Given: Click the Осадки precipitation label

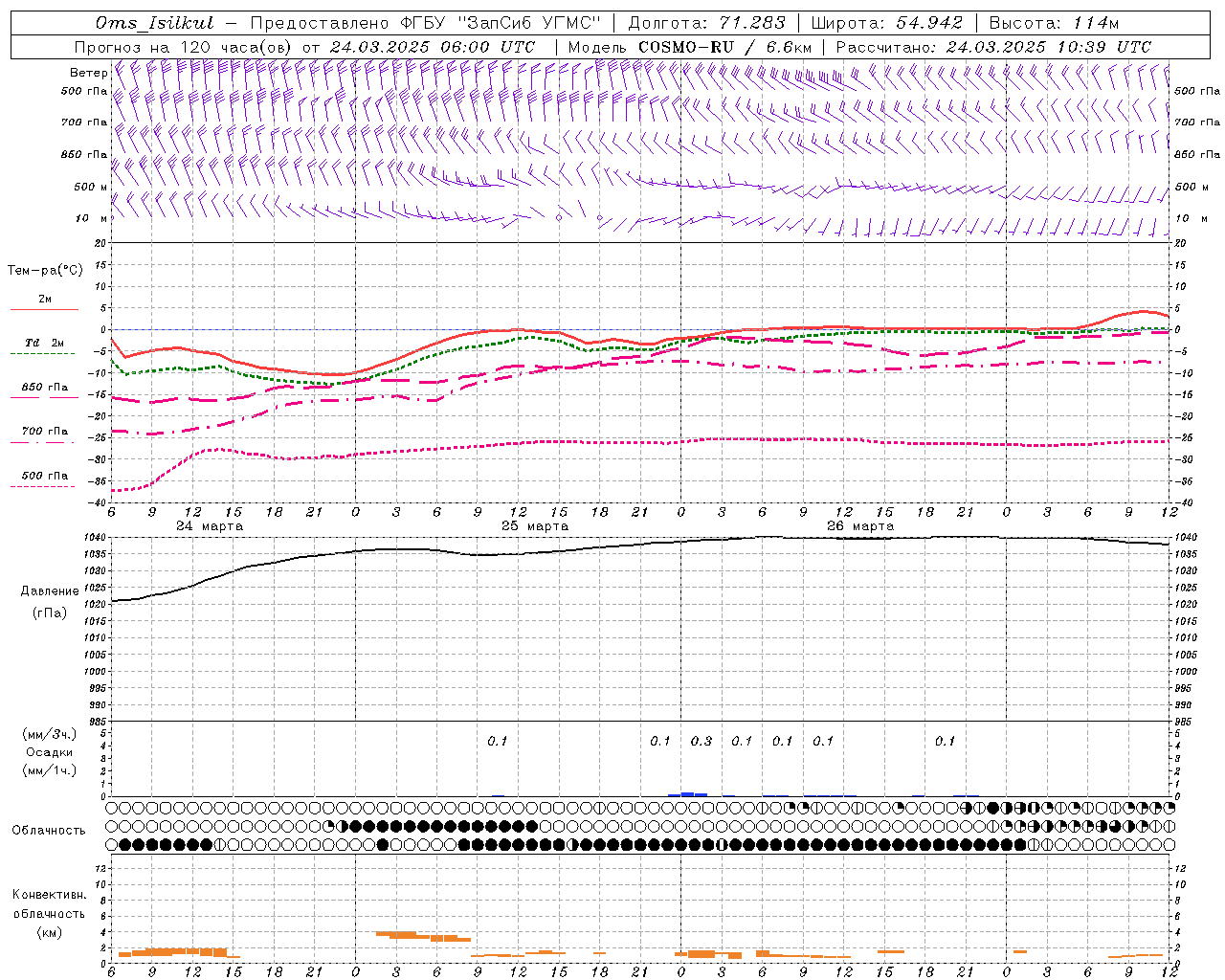Looking at the screenshot, I should point(50,752).
